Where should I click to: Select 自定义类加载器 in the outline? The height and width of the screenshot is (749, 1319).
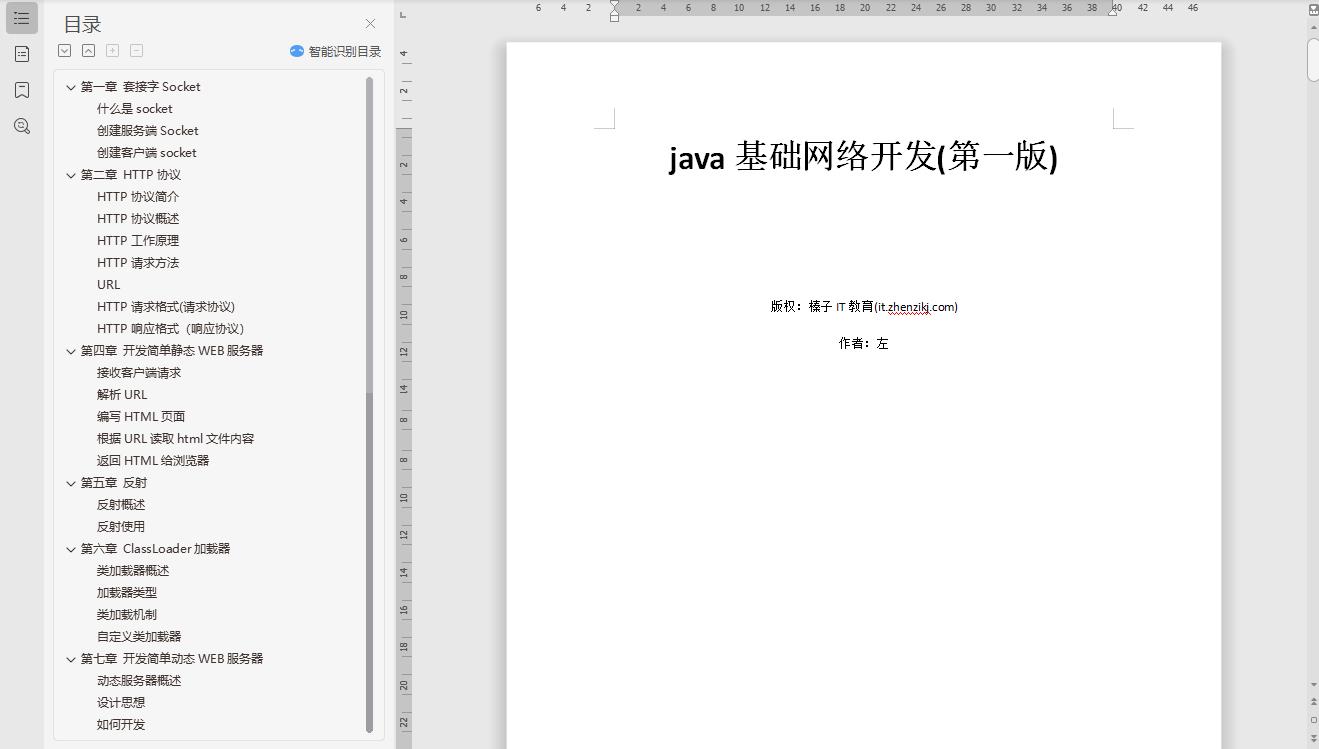click(139, 637)
